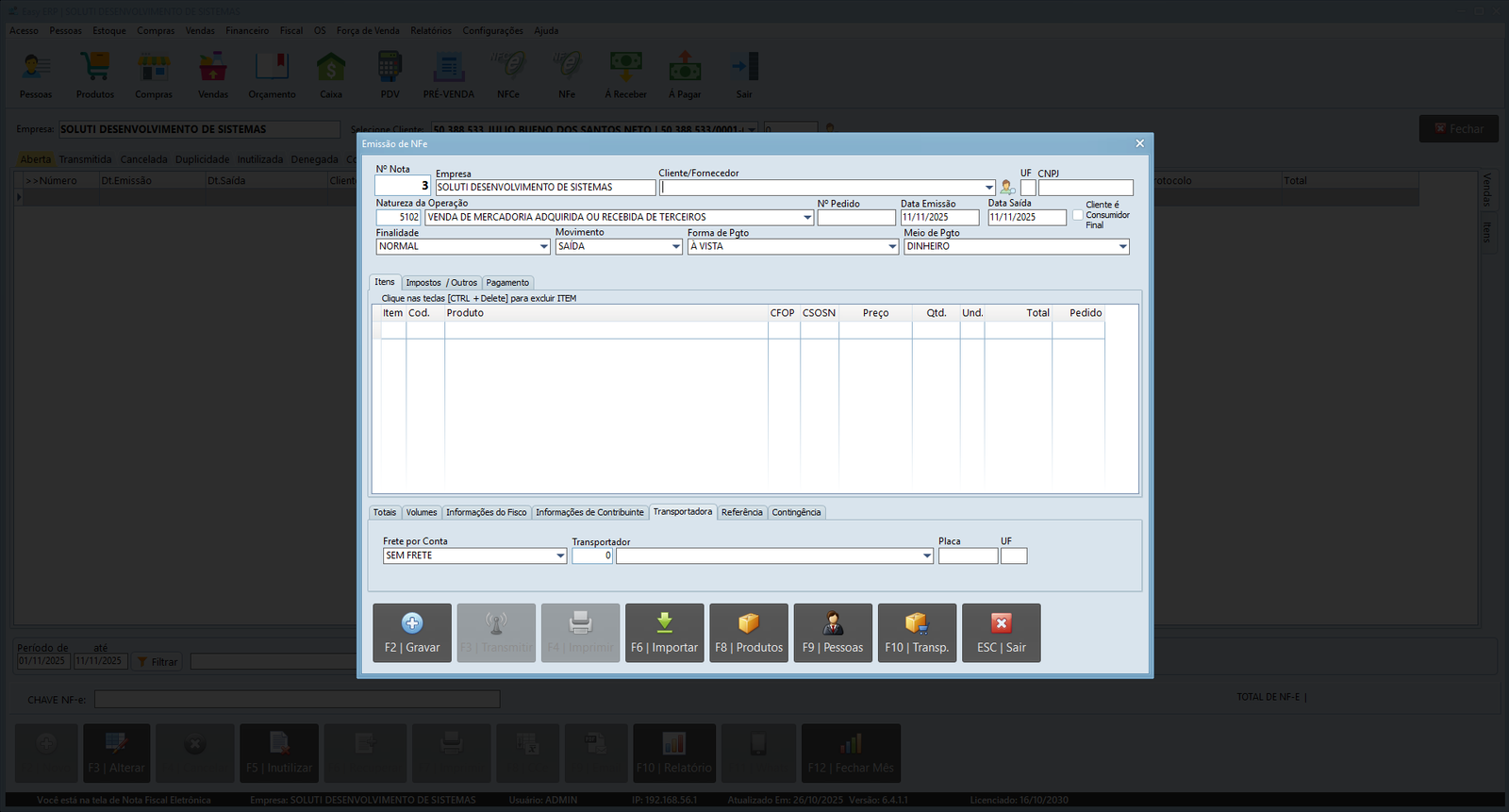Open the Natureza da Operação dropdown
1509x812 pixels.
click(x=807, y=218)
